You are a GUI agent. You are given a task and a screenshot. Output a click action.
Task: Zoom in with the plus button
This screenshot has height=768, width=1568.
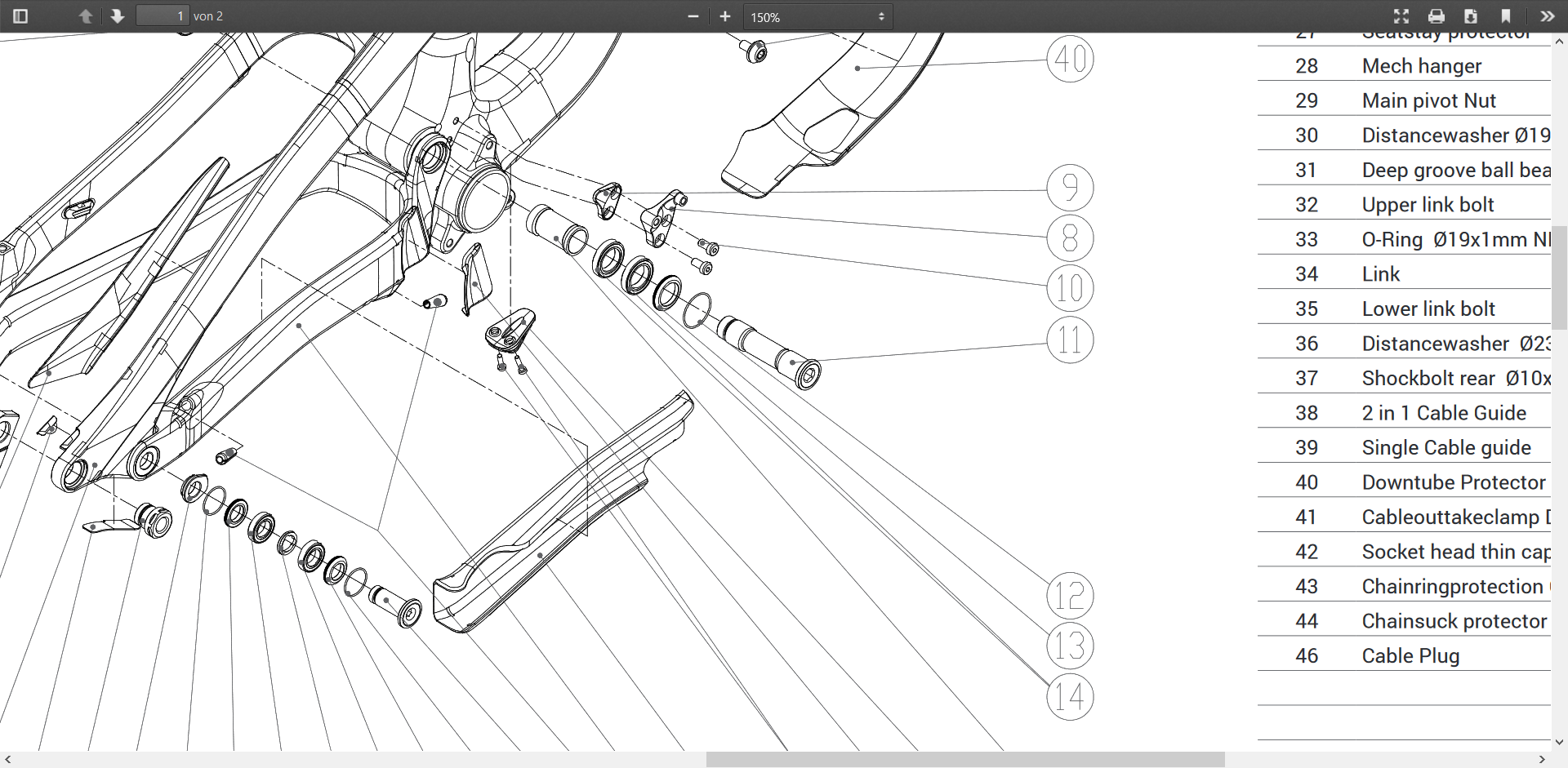724,16
